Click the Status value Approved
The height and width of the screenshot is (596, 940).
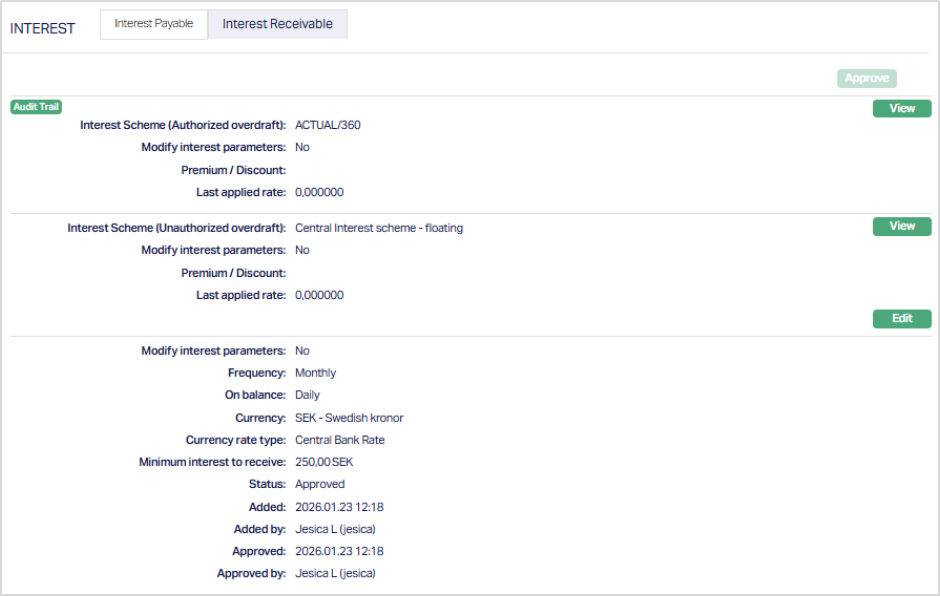click(319, 484)
